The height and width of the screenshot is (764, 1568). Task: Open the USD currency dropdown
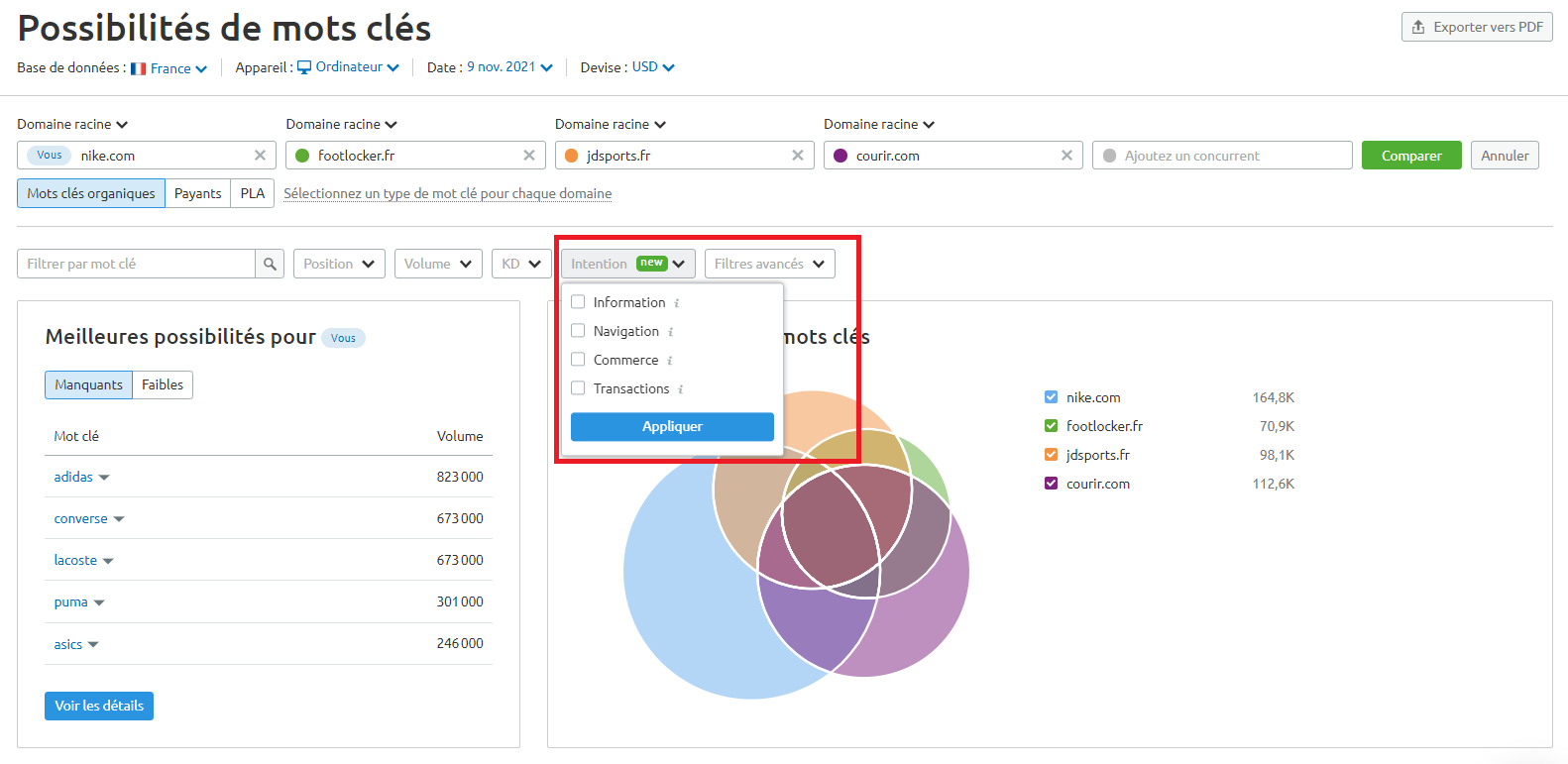(653, 67)
